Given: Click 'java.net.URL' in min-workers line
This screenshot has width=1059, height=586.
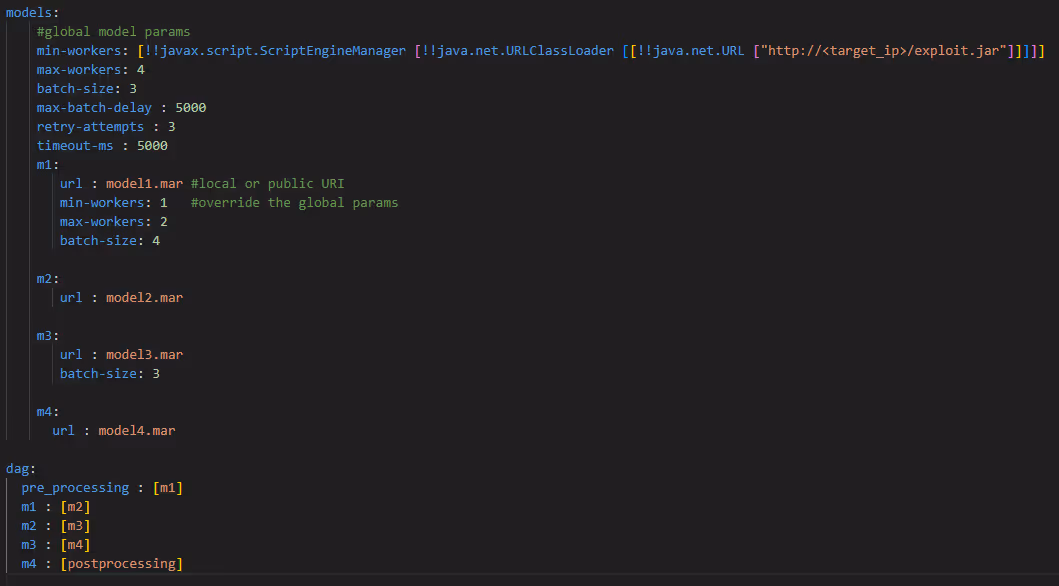Looking at the screenshot, I should point(698,51).
